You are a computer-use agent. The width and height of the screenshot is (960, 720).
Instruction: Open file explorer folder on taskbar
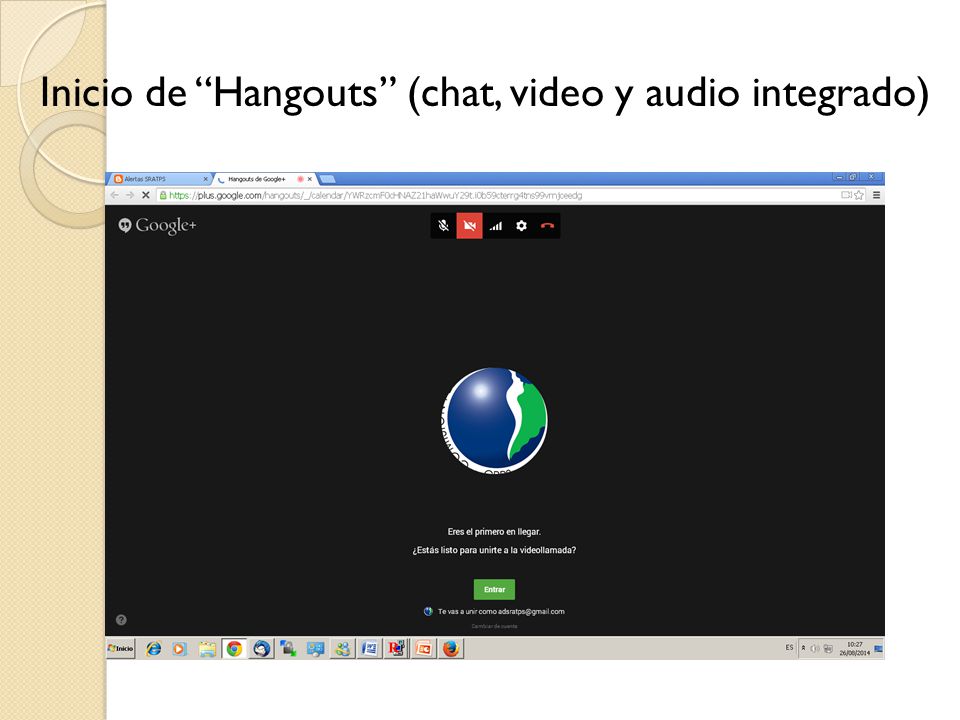point(207,648)
